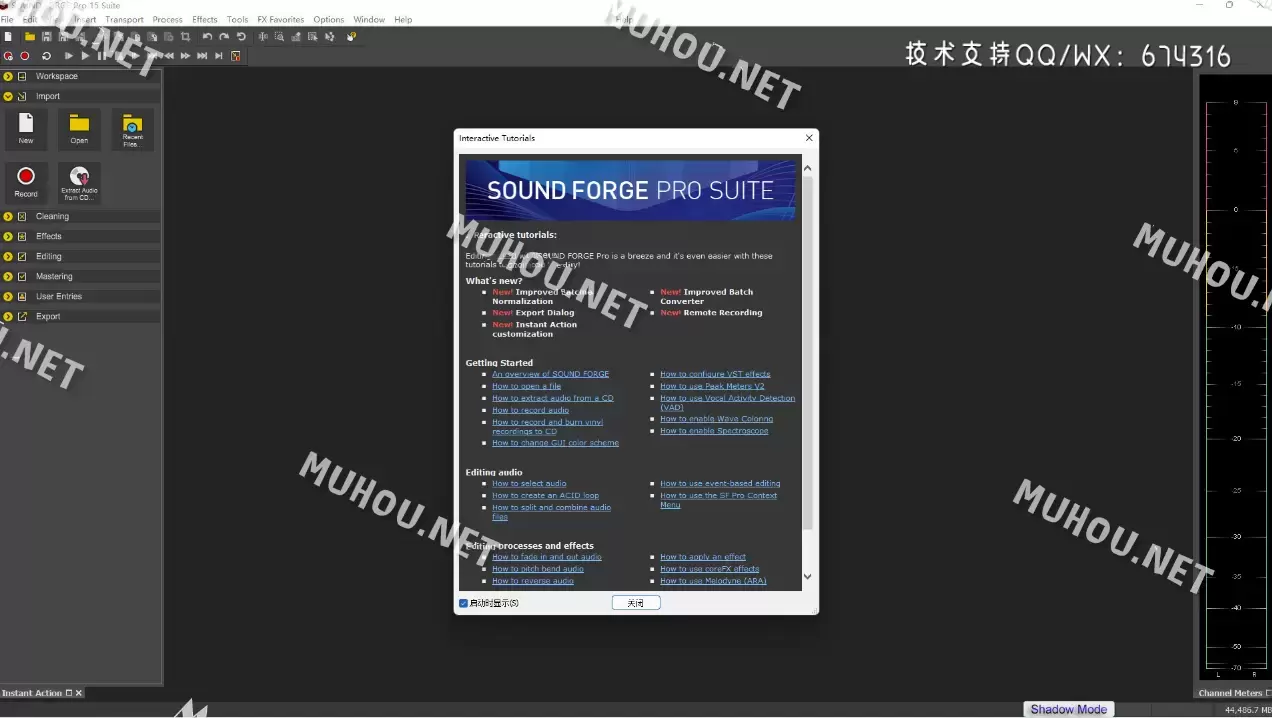This screenshot has width=1272, height=718.
Task: Open the File menu
Action: pyautogui.click(x=7, y=19)
